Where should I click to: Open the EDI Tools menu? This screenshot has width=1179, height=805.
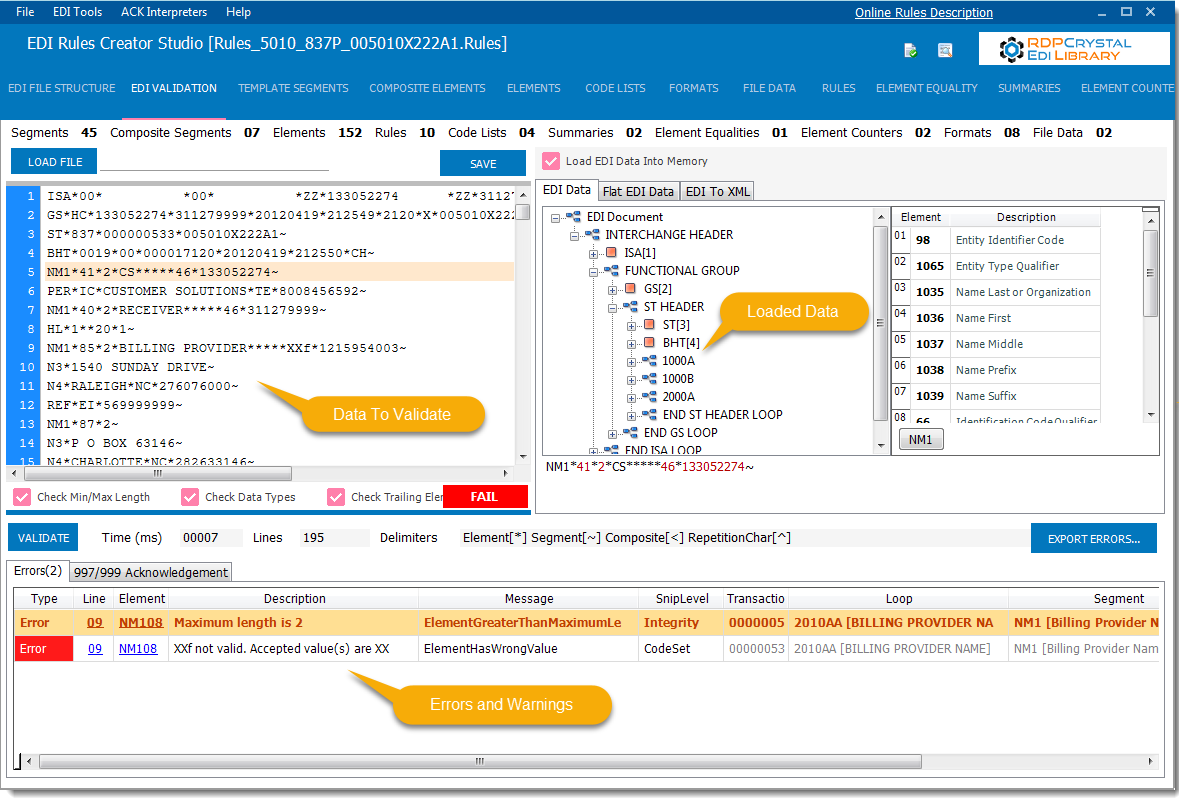coord(77,12)
